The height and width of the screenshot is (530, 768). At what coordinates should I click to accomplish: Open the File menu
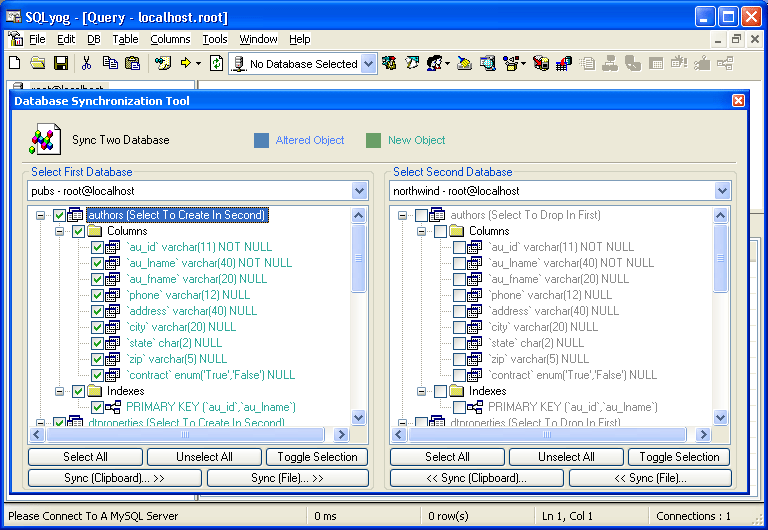pos(37,39)
